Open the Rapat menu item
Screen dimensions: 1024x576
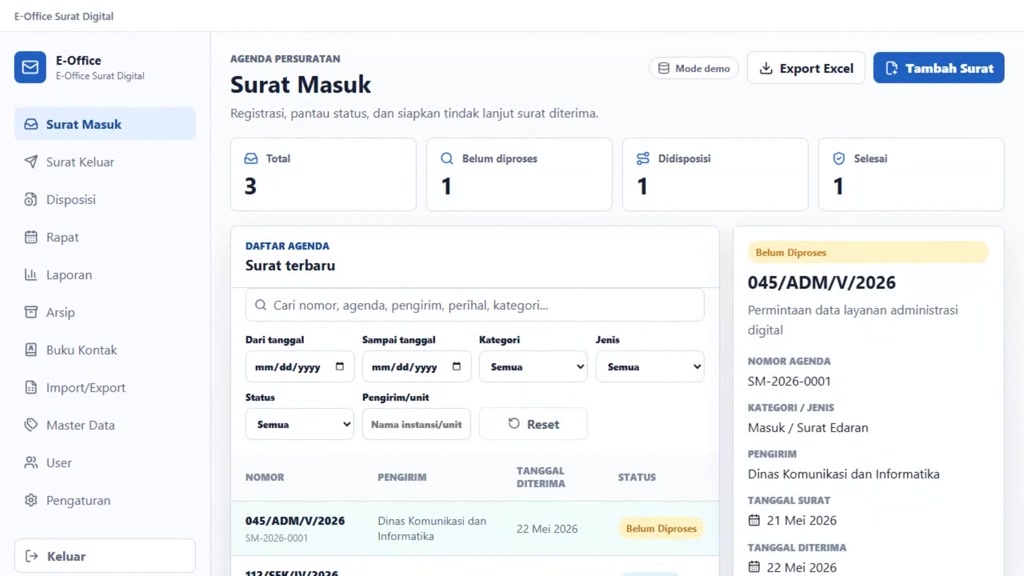tap(104, 237)
